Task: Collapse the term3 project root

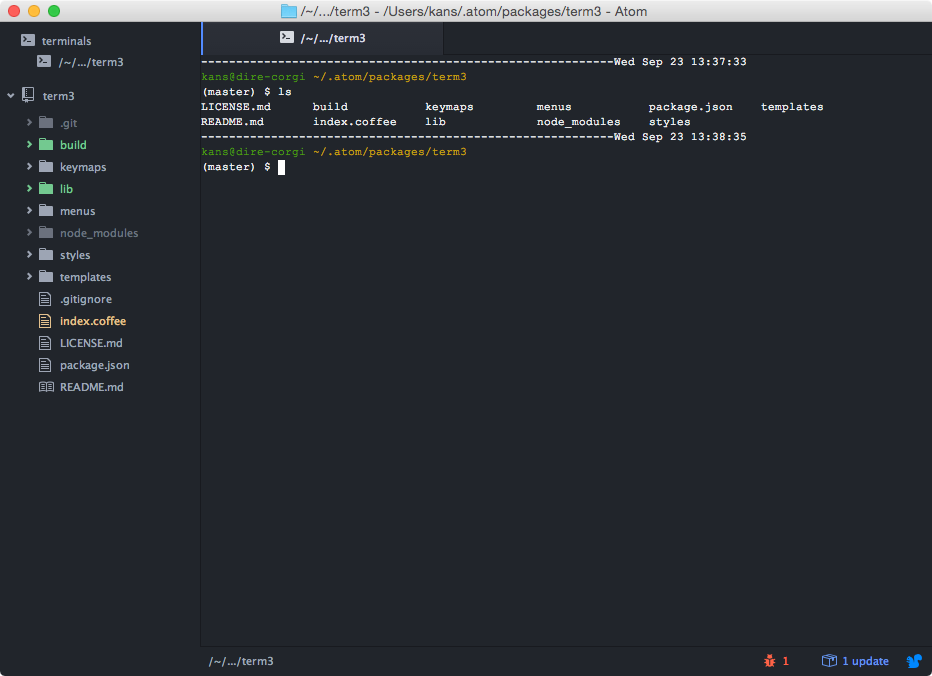Action: coord(11,95)
